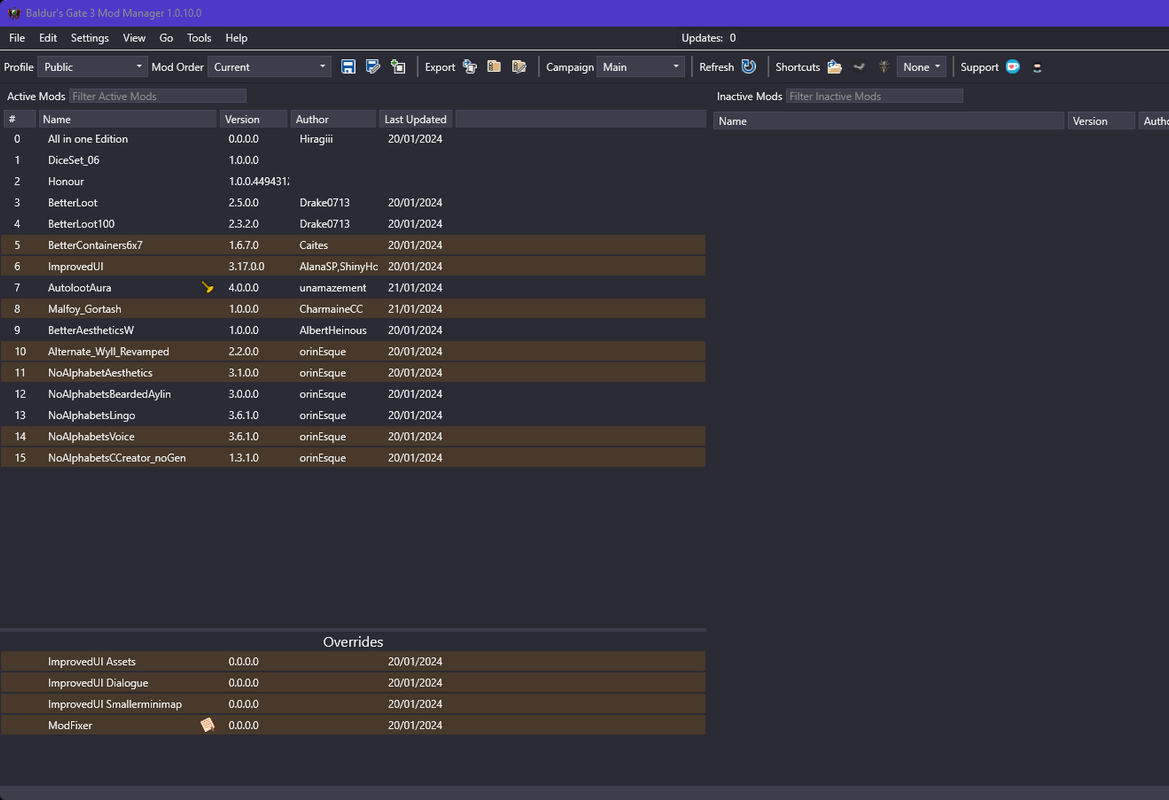
Task: Click the export order to game icon
Action: [470, 67]
